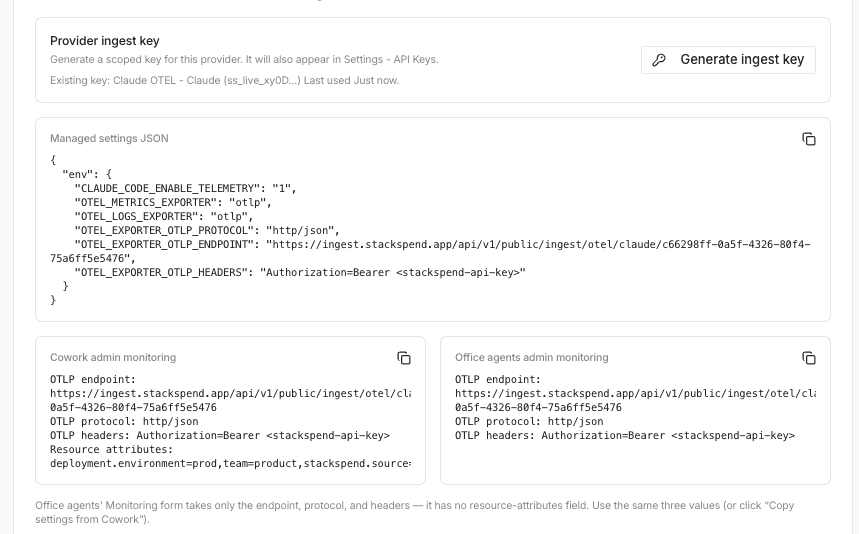
Task: Click the "Generate a scoped key" description text
Action: [x=244, y=60]
